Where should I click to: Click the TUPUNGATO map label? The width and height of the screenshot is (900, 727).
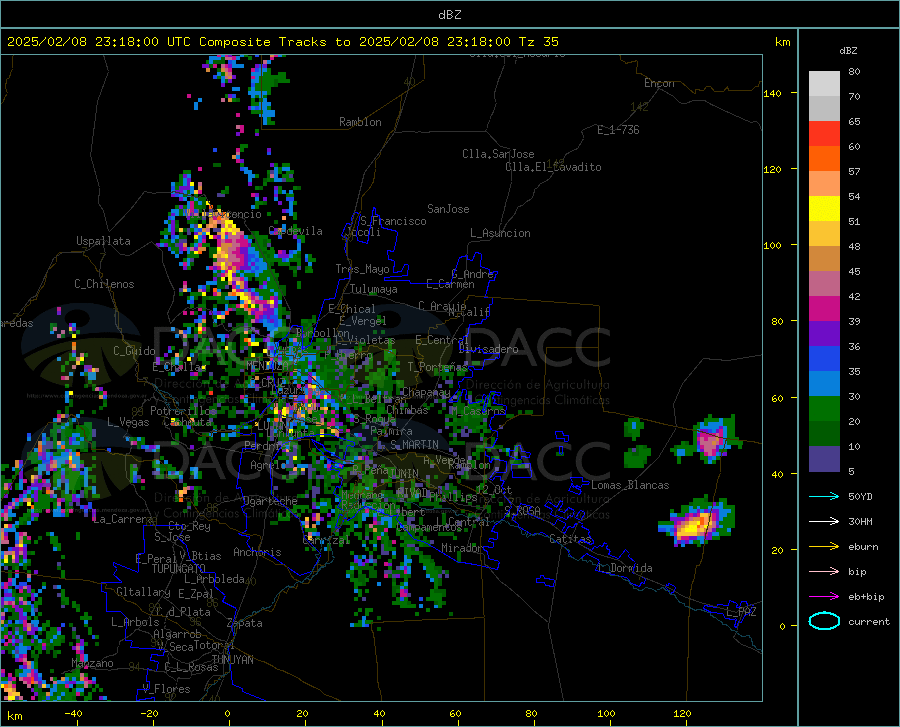coord(179,569)
